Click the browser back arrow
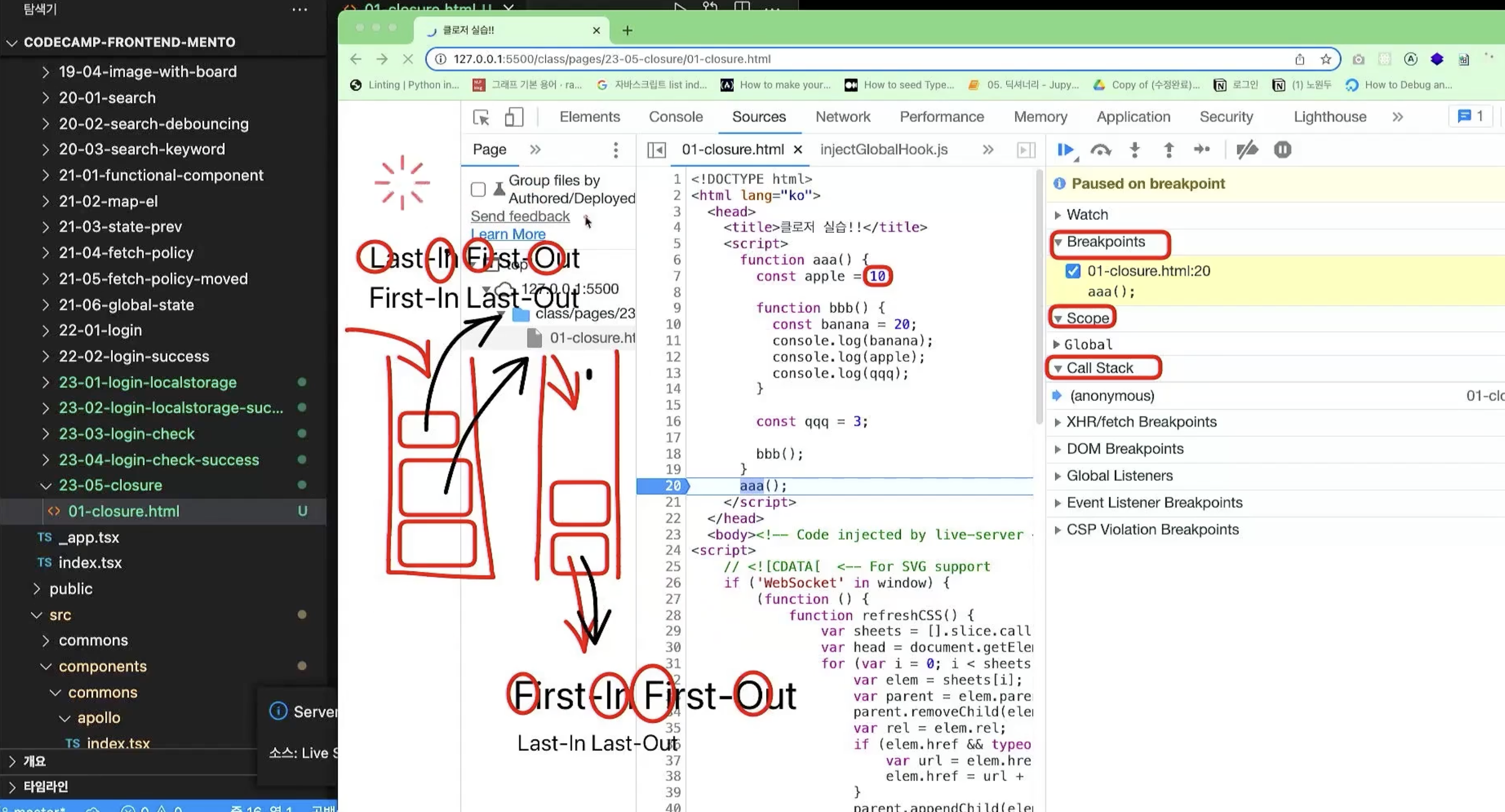 click(356, 59)
